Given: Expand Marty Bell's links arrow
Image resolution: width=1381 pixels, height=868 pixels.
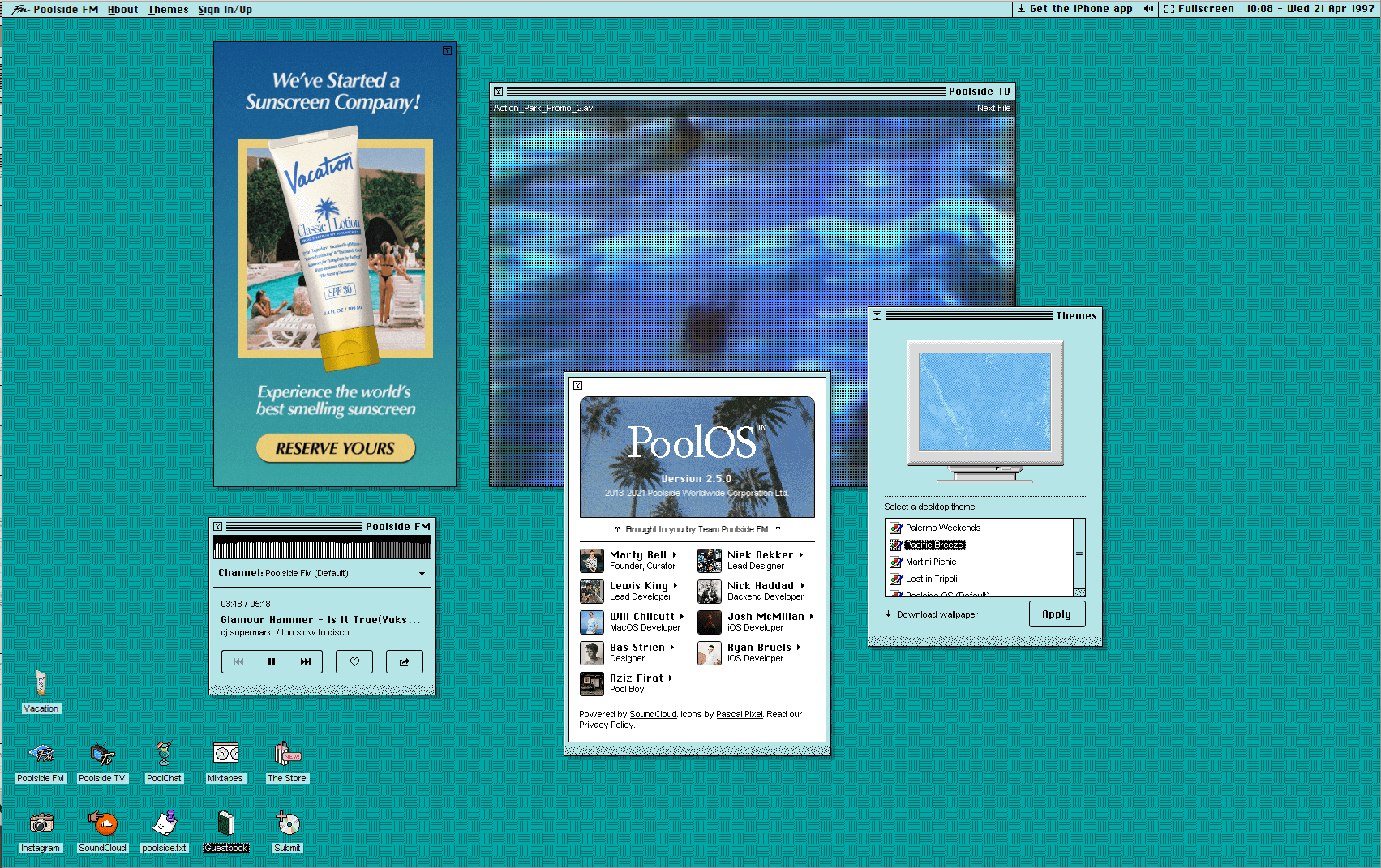Looking at the screenshot, I should [675, 555].
